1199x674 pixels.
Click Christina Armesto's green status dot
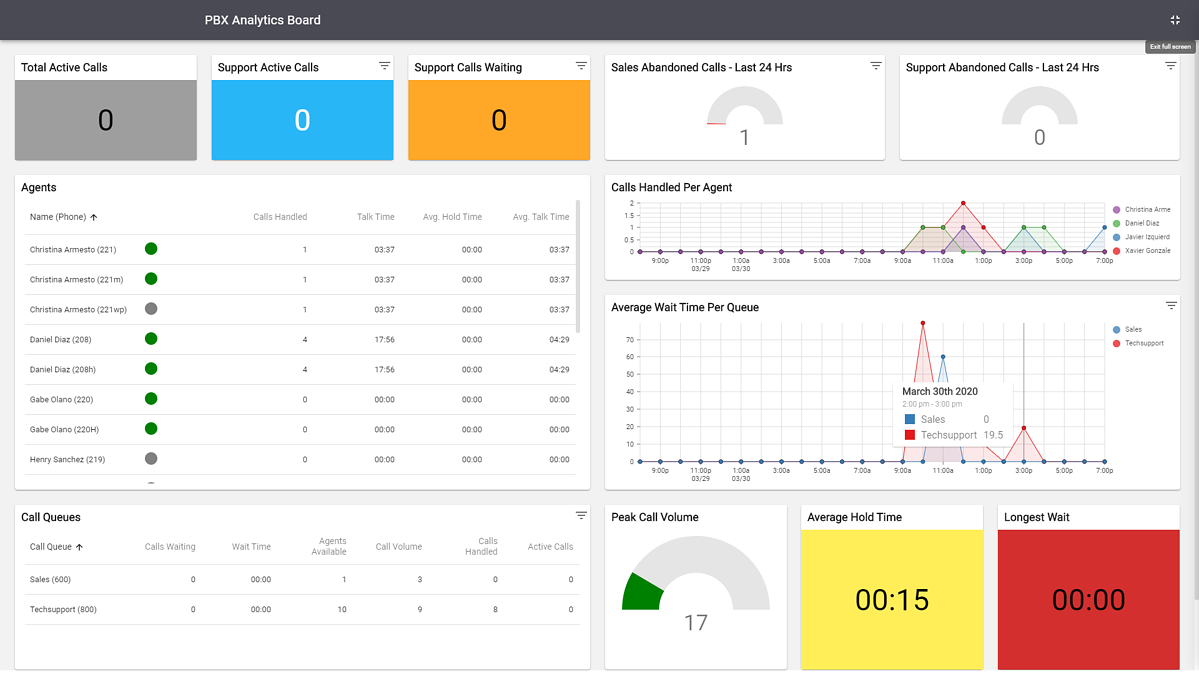(150, 249)
